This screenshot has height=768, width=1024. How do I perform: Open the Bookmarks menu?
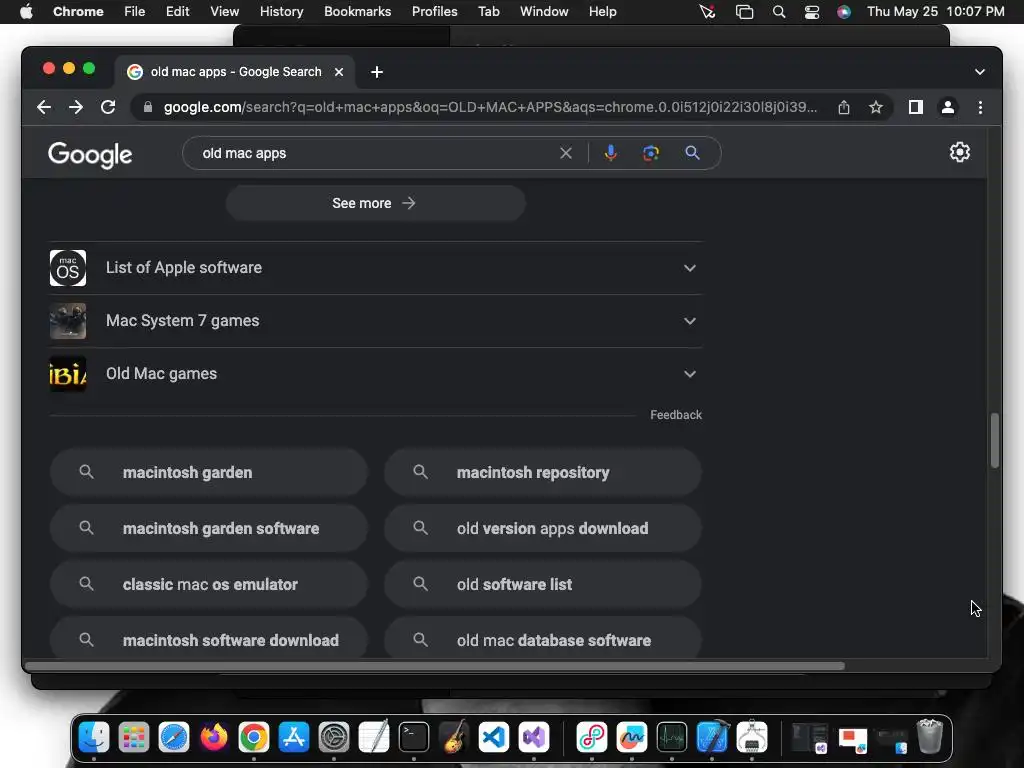[x=357, y=11]
